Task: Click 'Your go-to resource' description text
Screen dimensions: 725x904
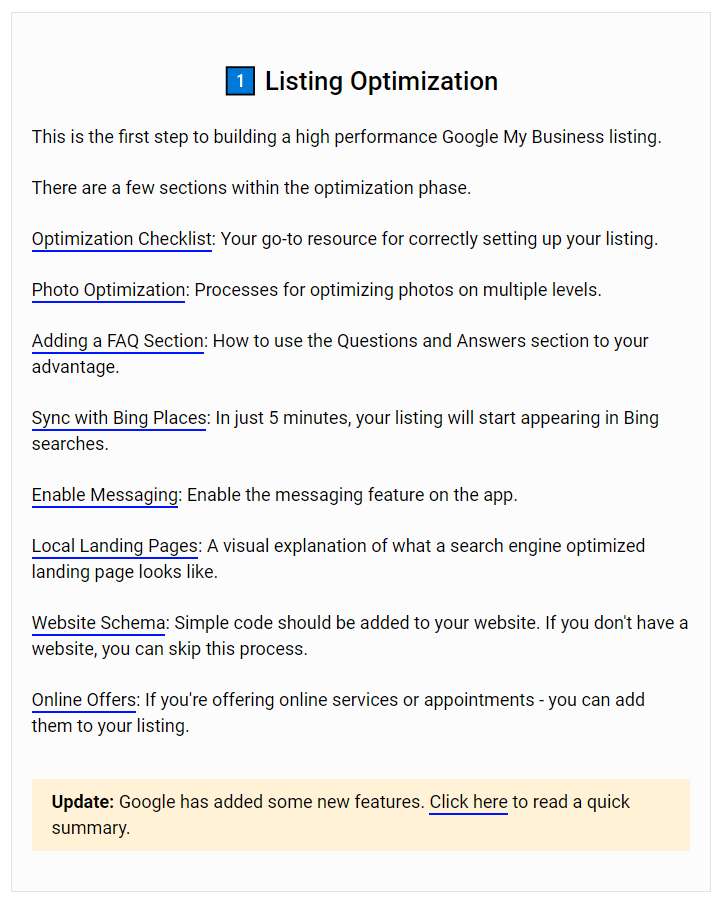Action: pos(439,239)
